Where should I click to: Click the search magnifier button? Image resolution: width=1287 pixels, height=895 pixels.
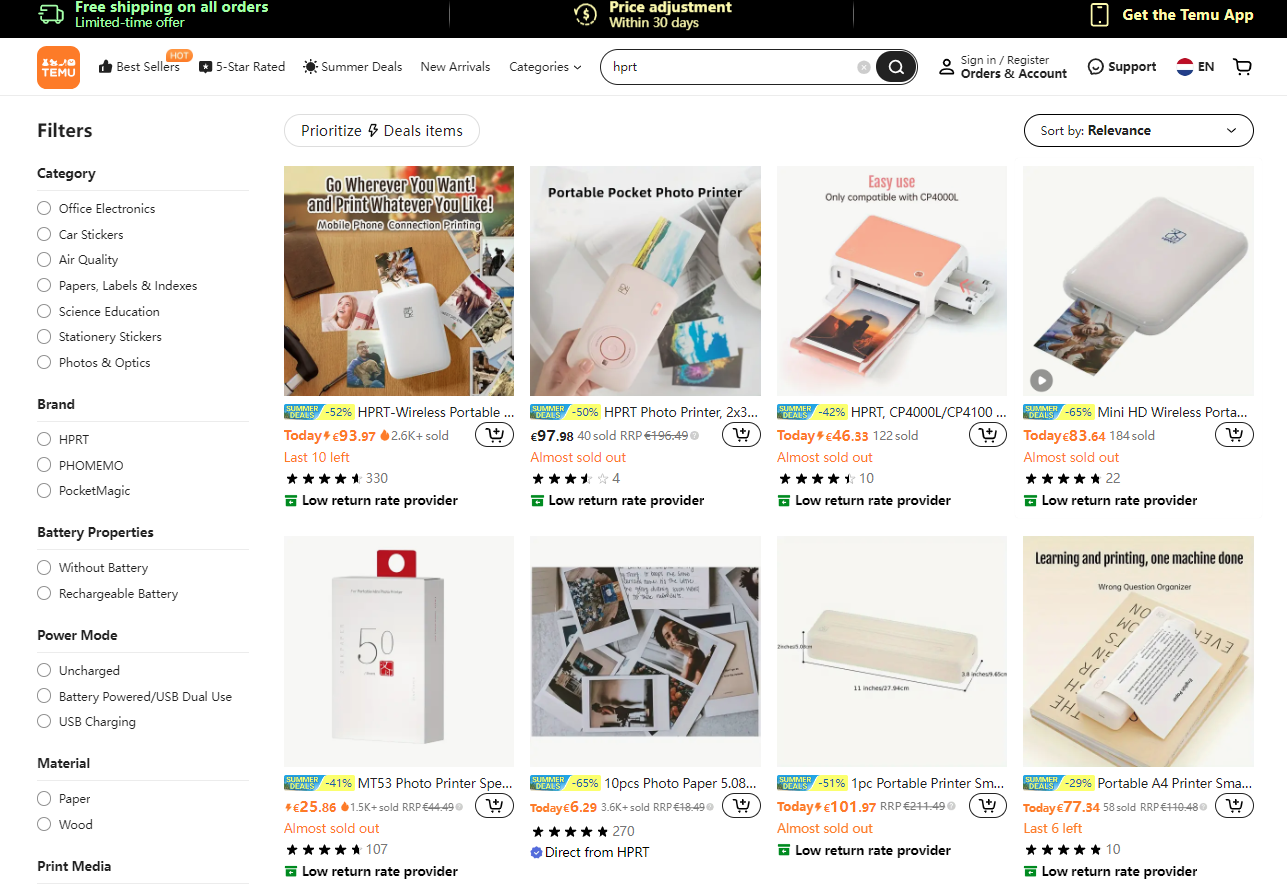(x=896, y=67)
